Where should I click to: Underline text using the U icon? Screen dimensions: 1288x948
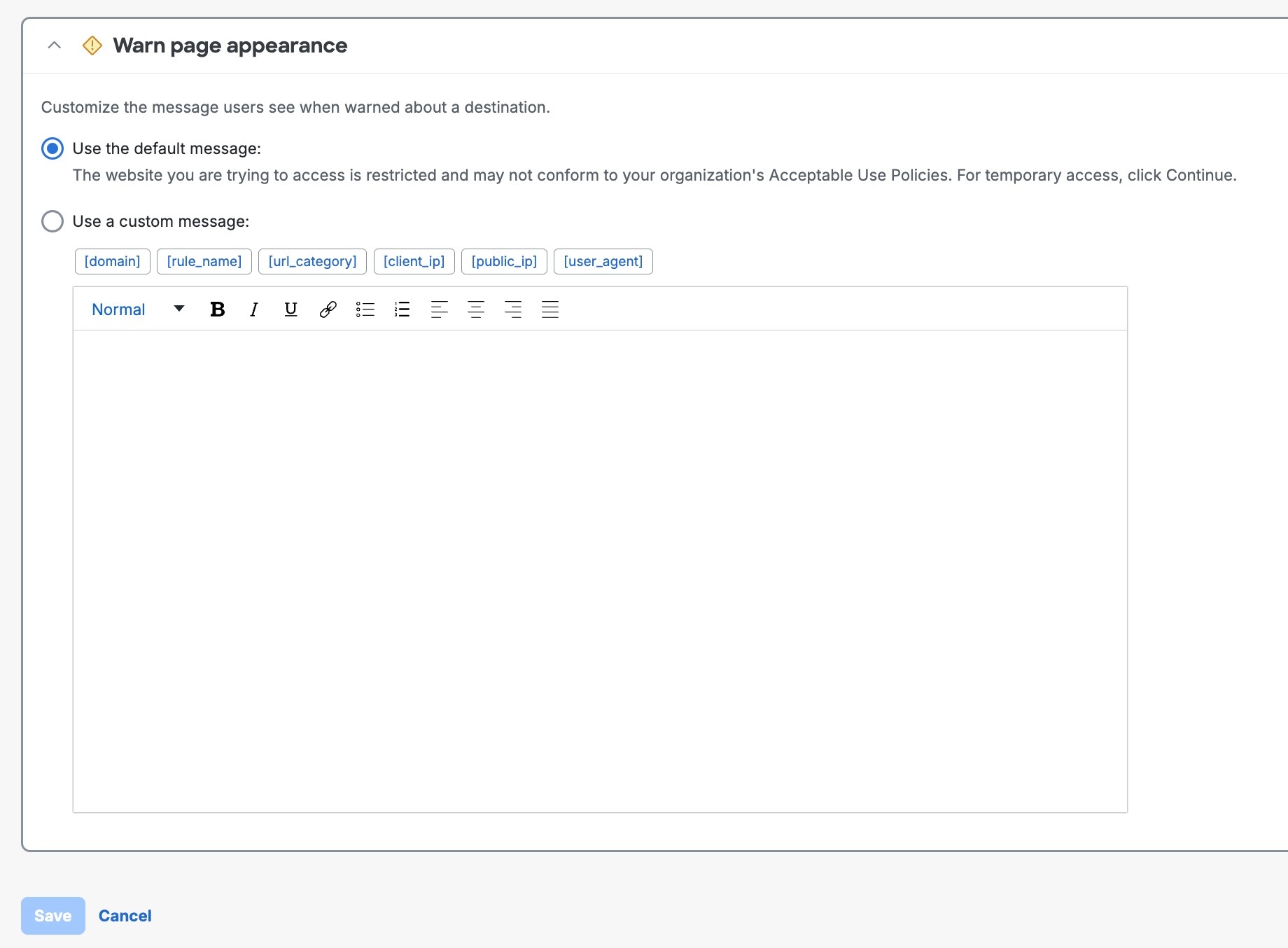click(291, 309)
